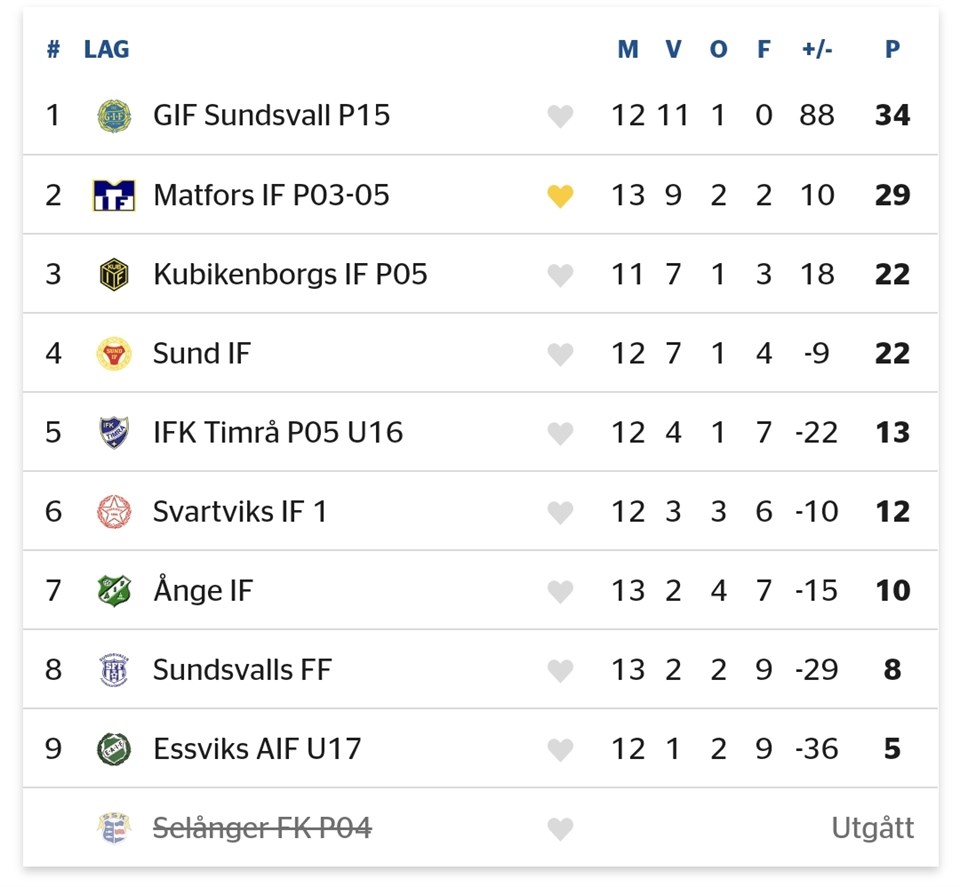Click the Kubikenborgs IF crest icon
Image resolution: width=960 pixels, height=887 pixels.
coord(113,274)
